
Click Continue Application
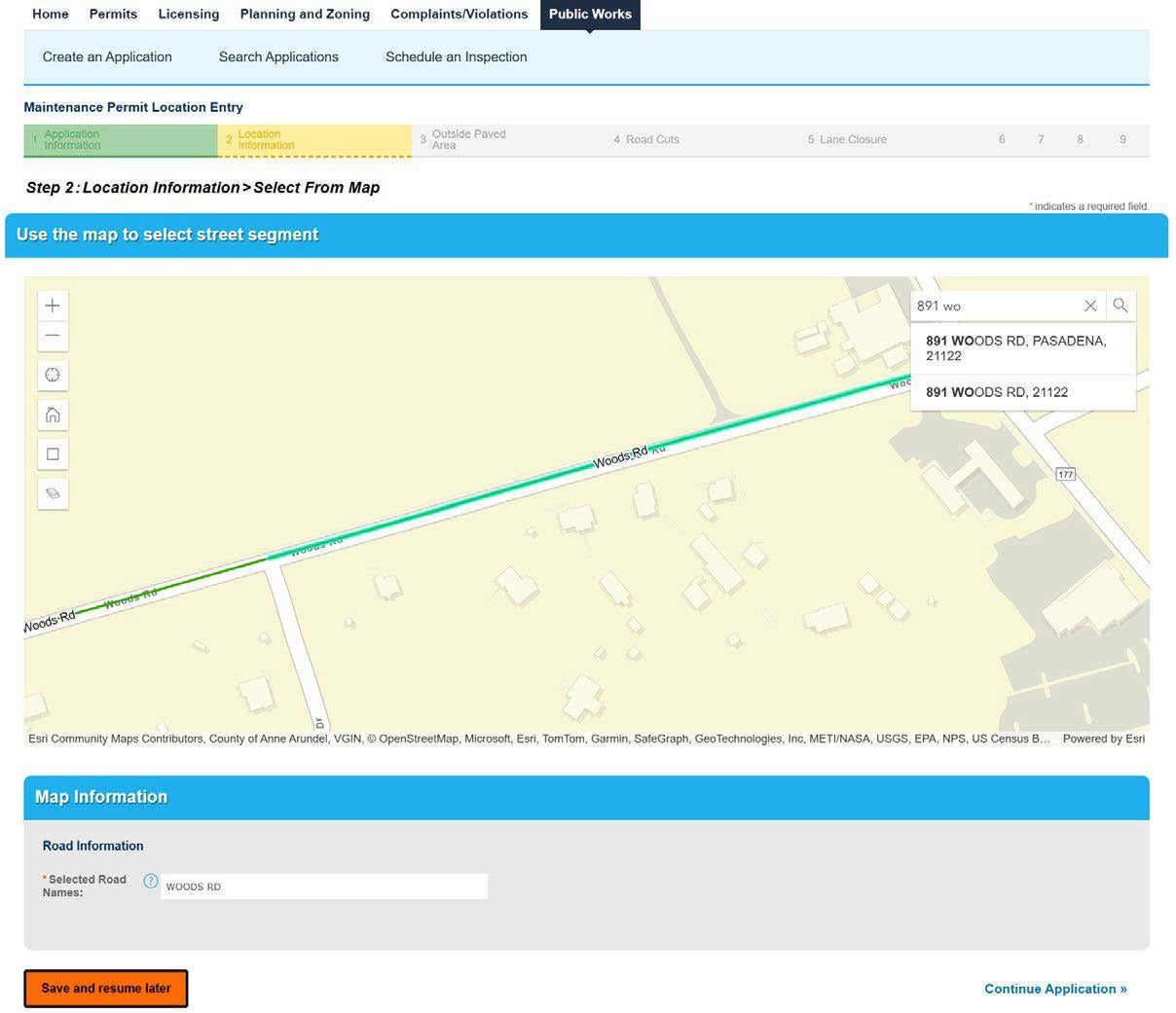[1054, 988]
